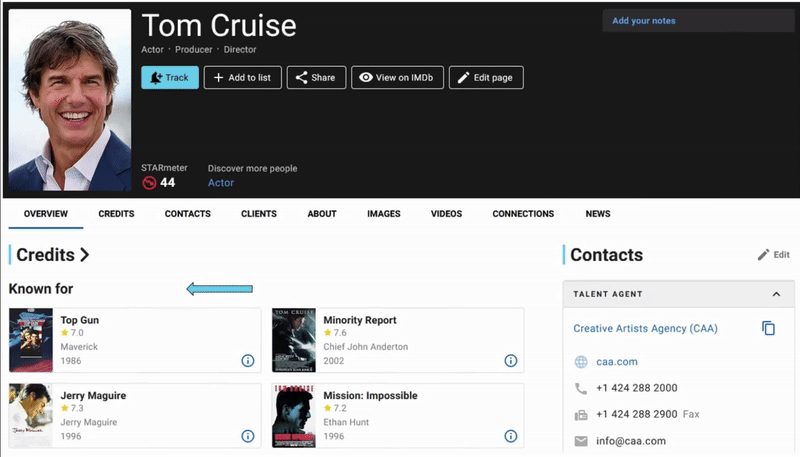Open Mission: Impossible poster thumbnail

pyautogui.click(x=294, y=416)
